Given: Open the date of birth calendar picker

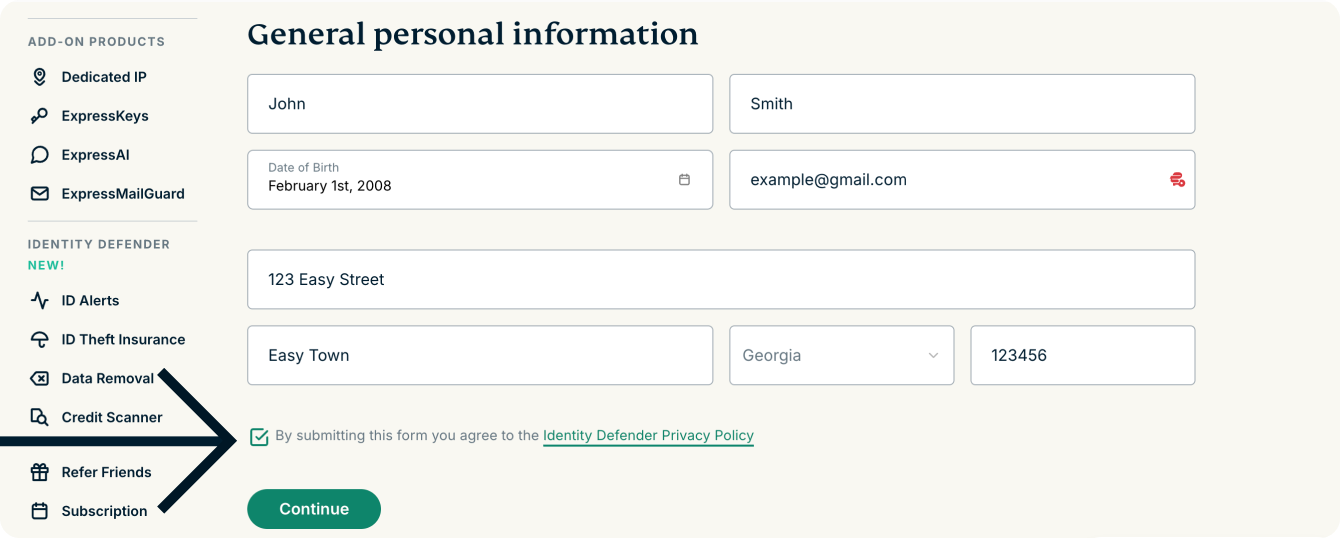Looking at the screenshot, I should [x=684, y=180].
